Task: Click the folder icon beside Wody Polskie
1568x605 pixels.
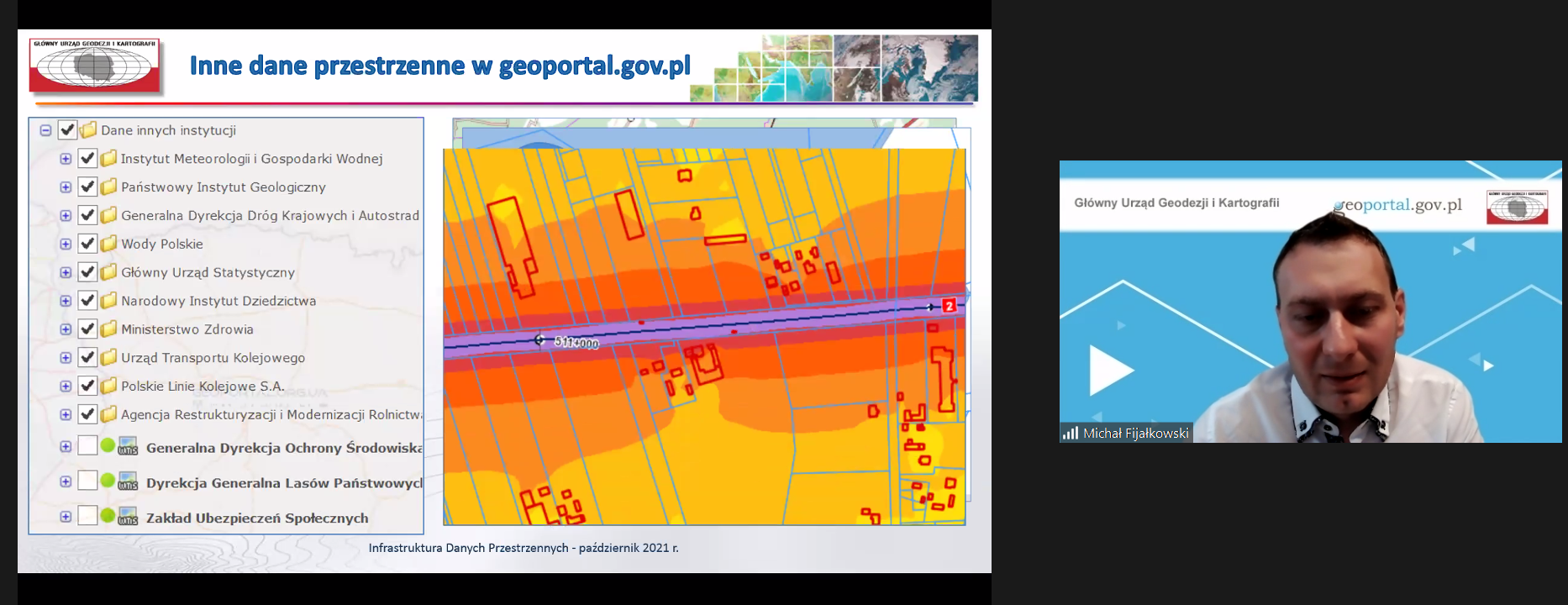Action: point(108,244)
